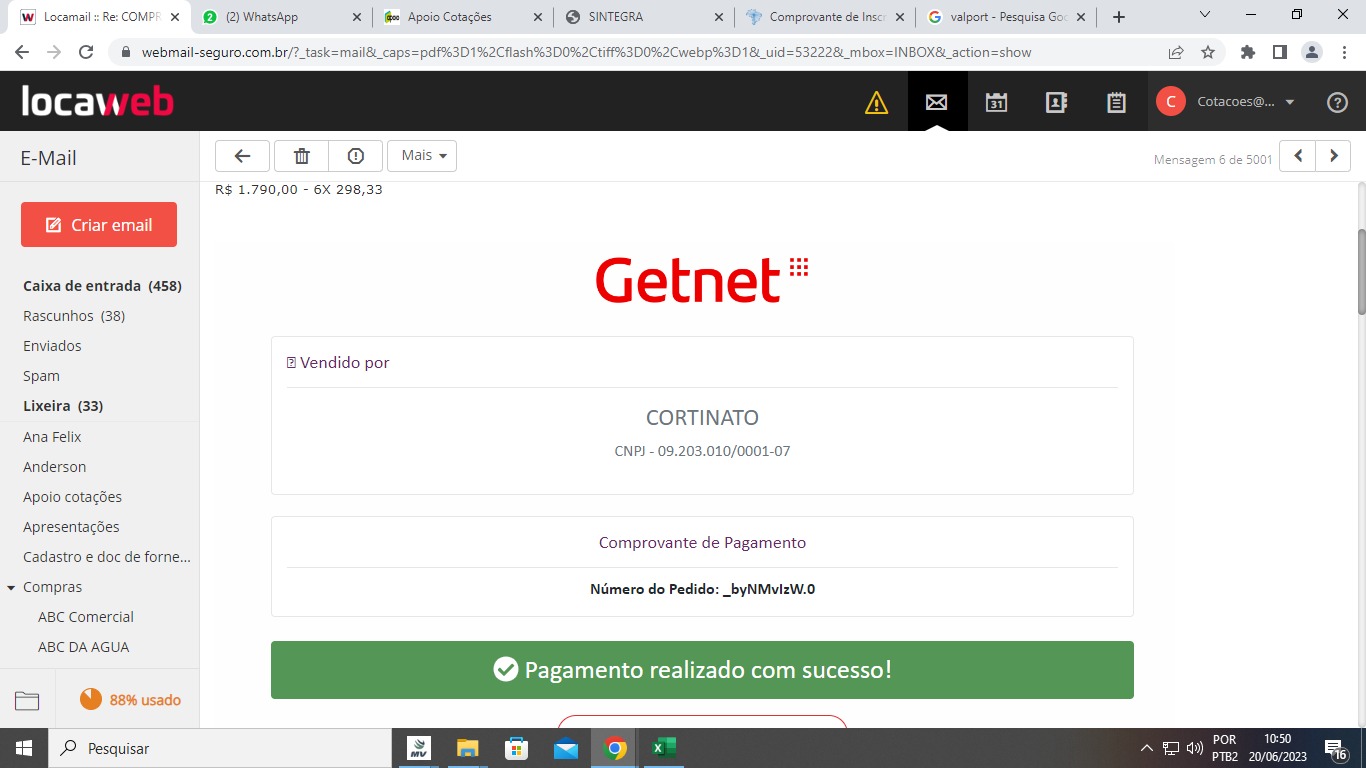Open the warning alert icon in header
Screen dimensions: 1366x768
coord(876,102)
